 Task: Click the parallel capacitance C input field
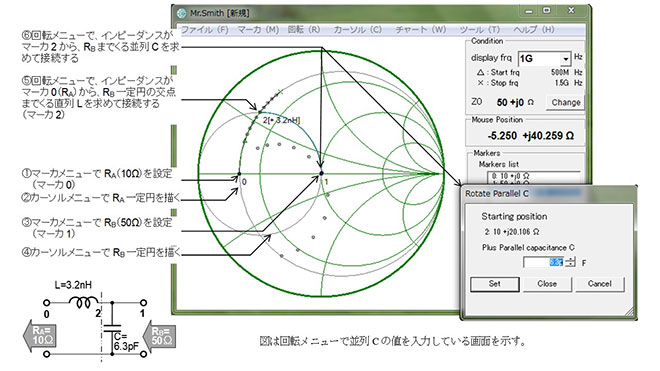click(x=543, y=262)
